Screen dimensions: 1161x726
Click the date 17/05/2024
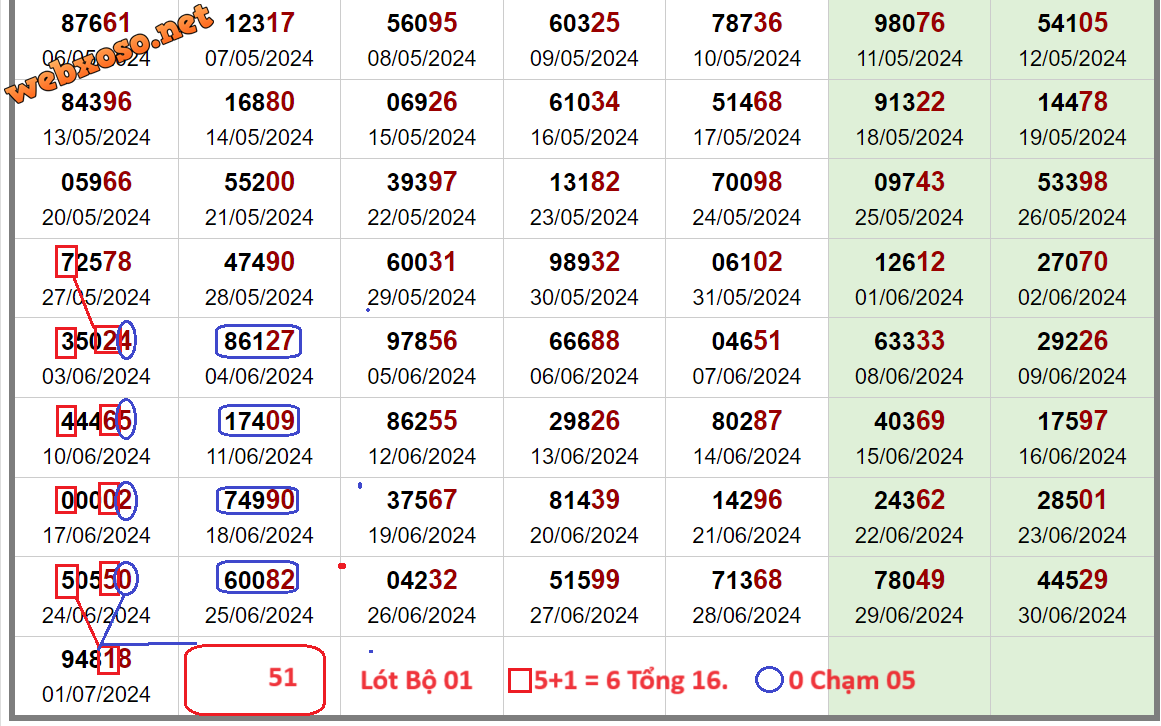click(747, 138)
